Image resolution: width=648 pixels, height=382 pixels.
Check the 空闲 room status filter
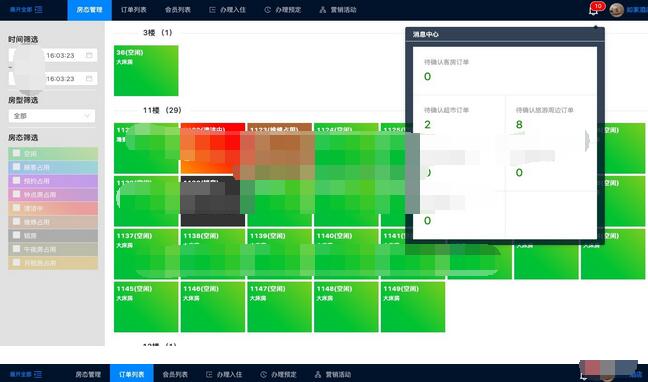tap(17, 153)
